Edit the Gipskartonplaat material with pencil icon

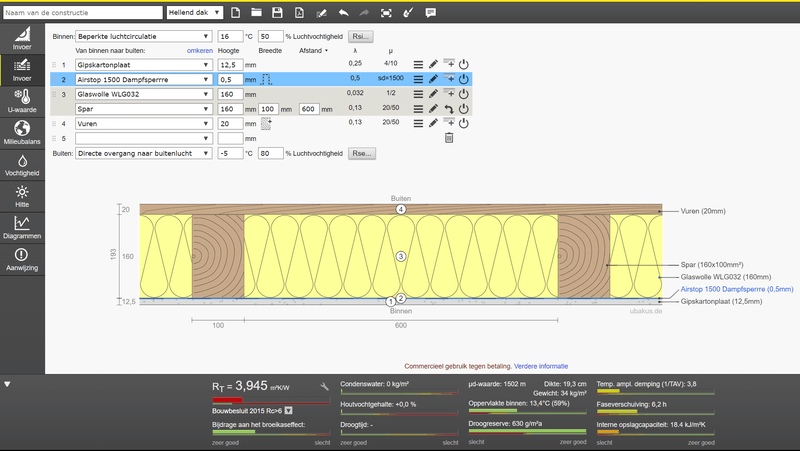click(433, 64)
